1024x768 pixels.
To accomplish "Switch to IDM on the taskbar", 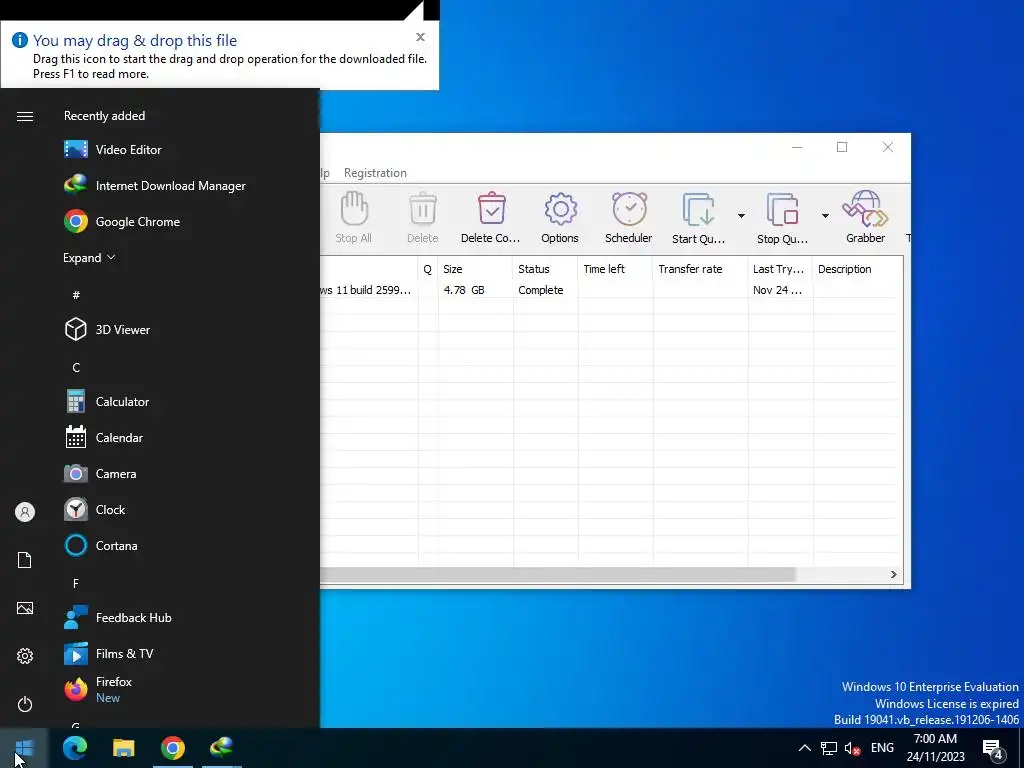I will point(221,748).
